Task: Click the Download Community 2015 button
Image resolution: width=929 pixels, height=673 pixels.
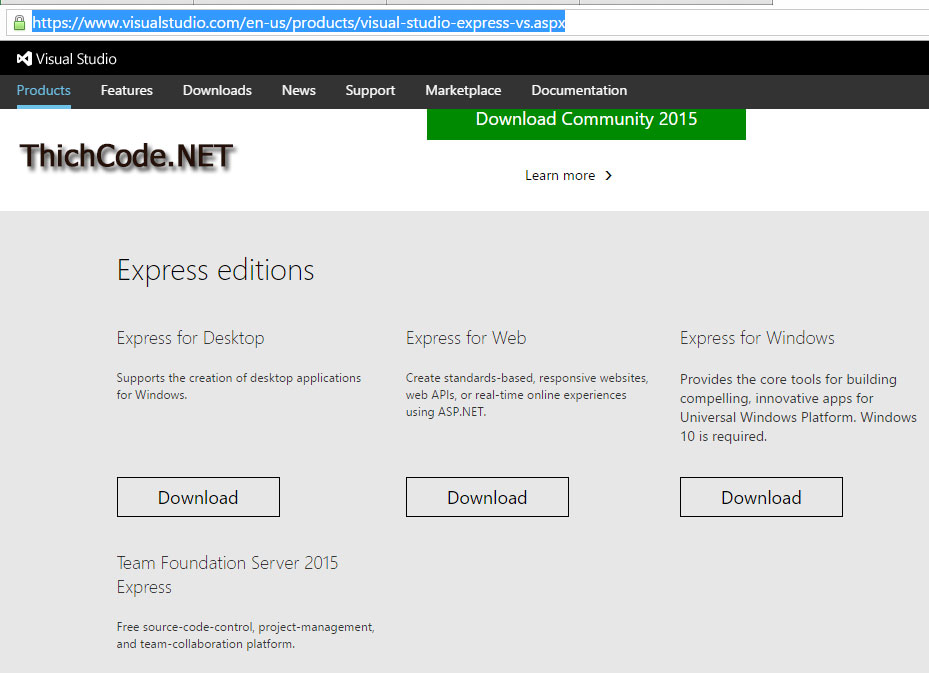Action: coord(586,123)
